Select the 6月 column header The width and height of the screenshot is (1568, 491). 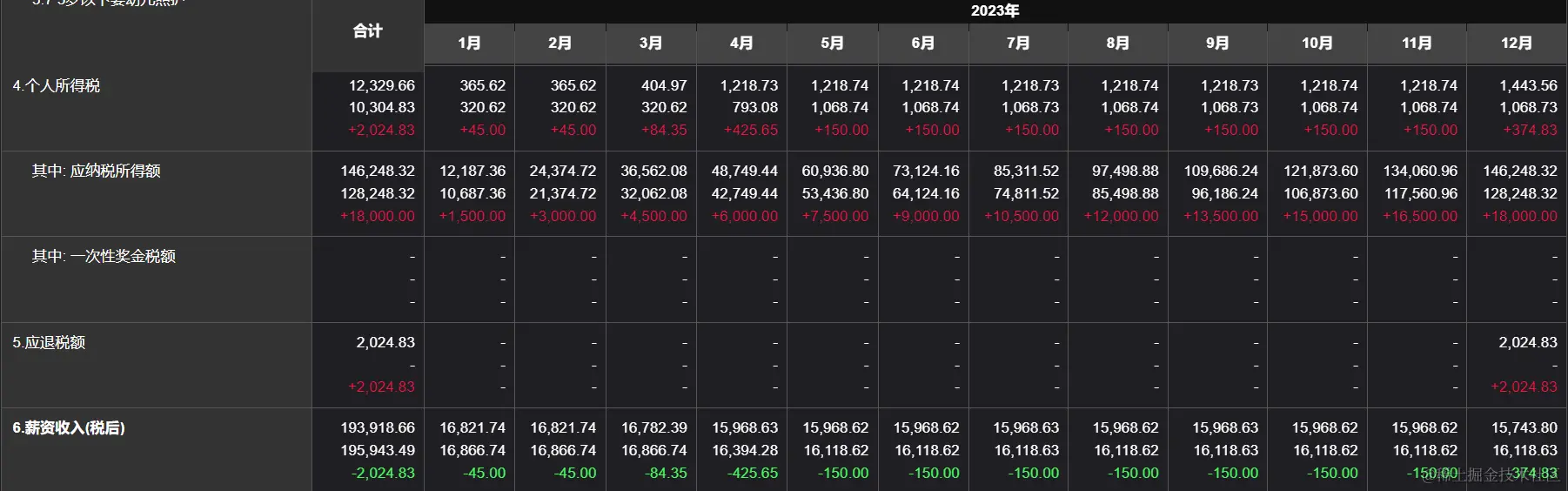(x=922, y=44)
